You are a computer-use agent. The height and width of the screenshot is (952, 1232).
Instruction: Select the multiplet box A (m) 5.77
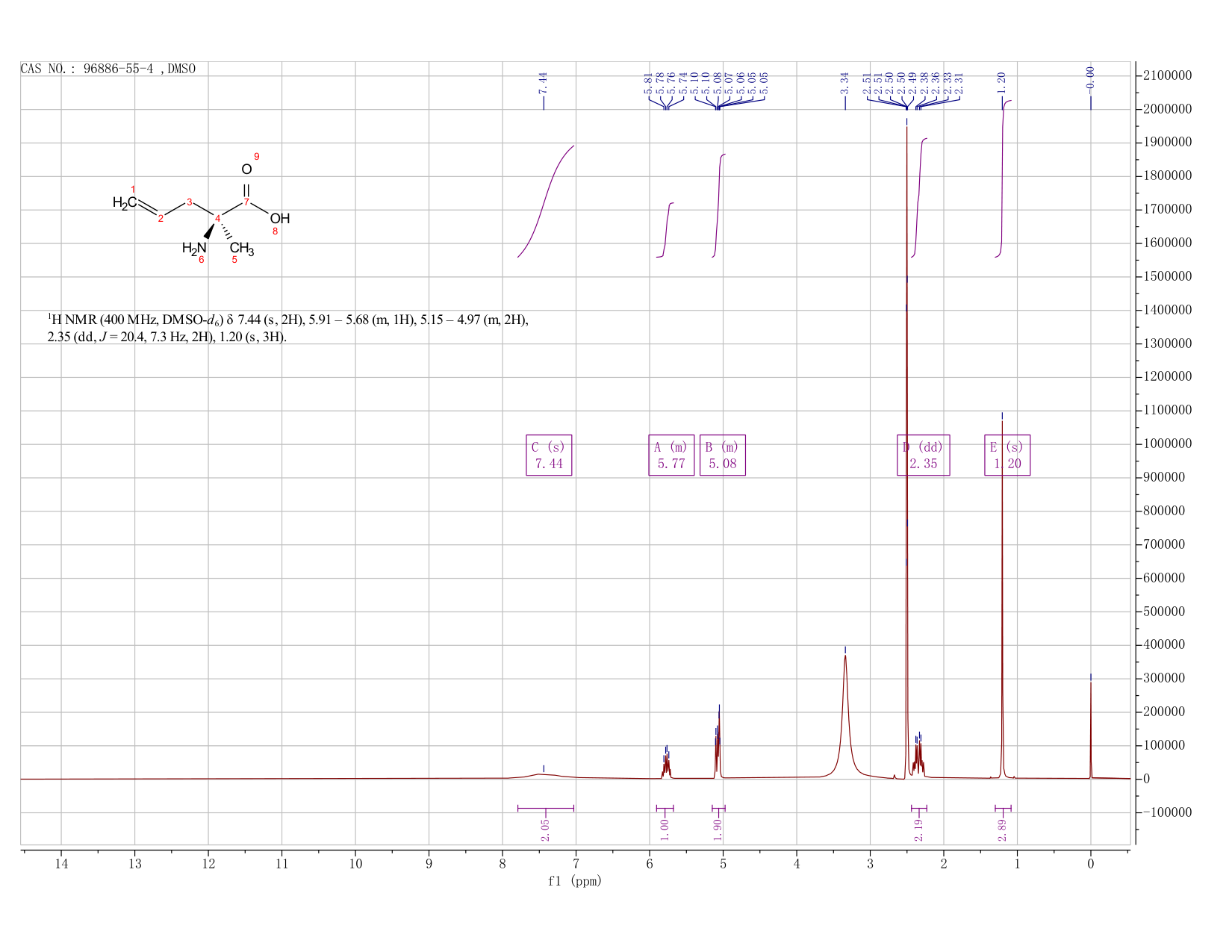click(671, 455)
